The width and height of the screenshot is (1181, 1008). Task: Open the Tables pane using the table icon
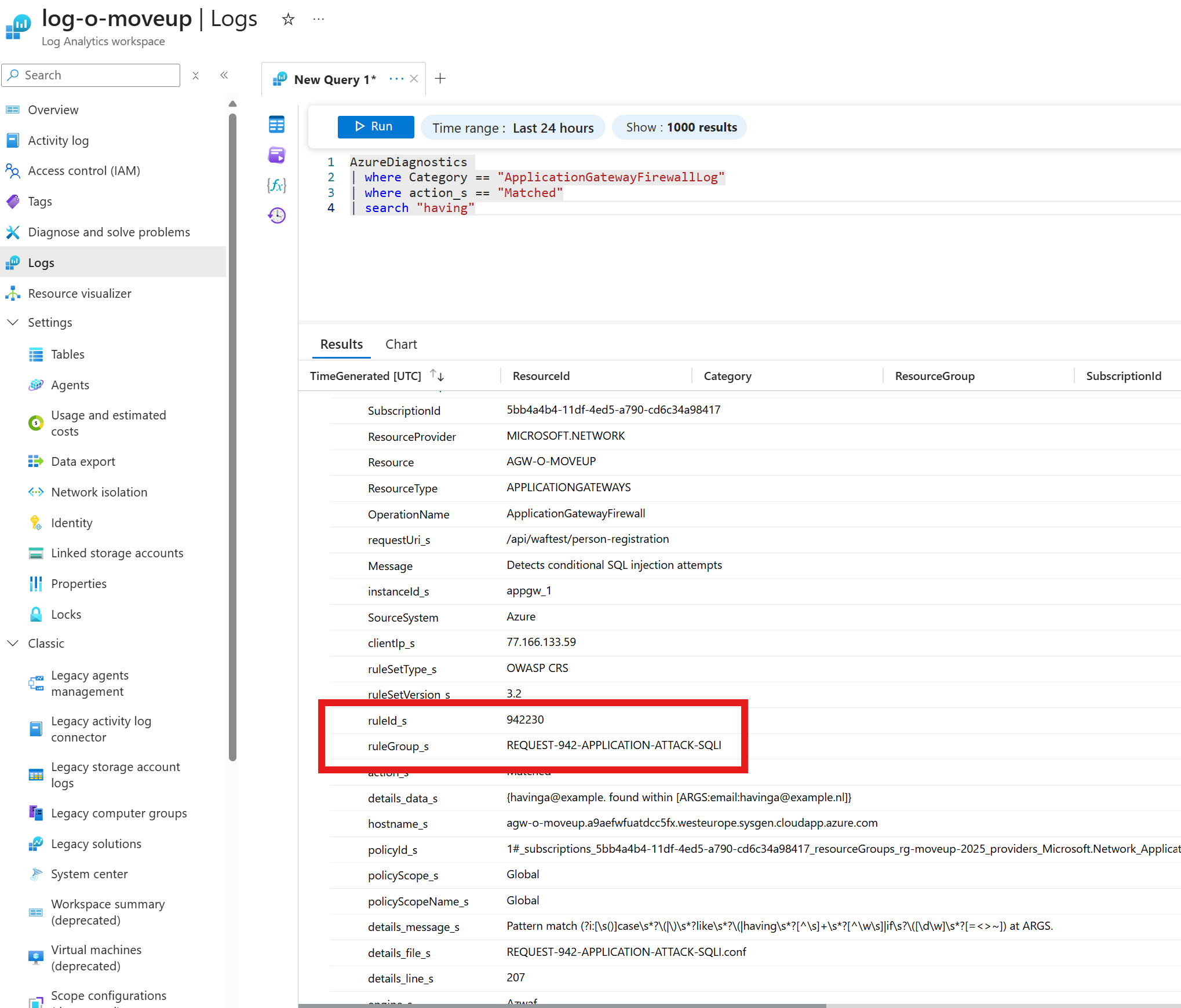point(276,124)
